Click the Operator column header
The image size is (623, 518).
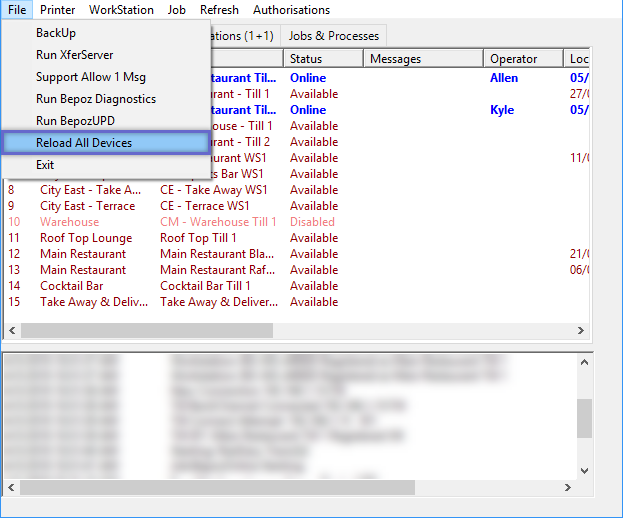pyautogui.click(x=513, y=59)
